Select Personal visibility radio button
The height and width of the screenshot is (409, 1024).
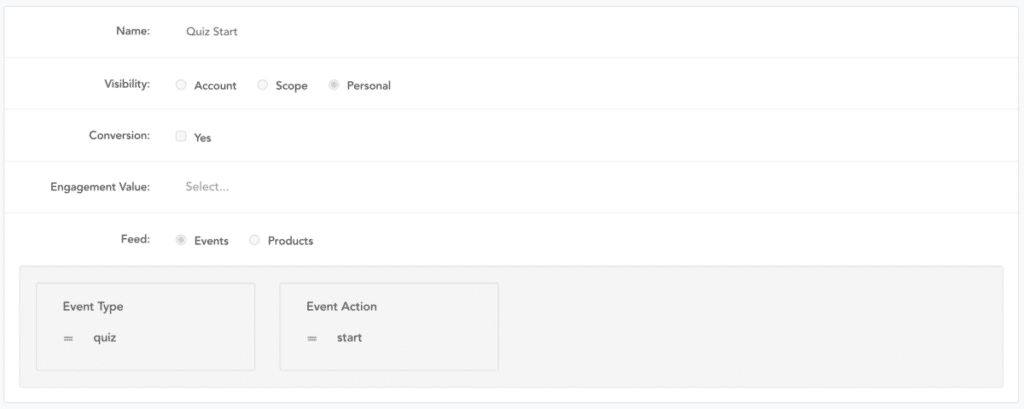tap(334, 85)
